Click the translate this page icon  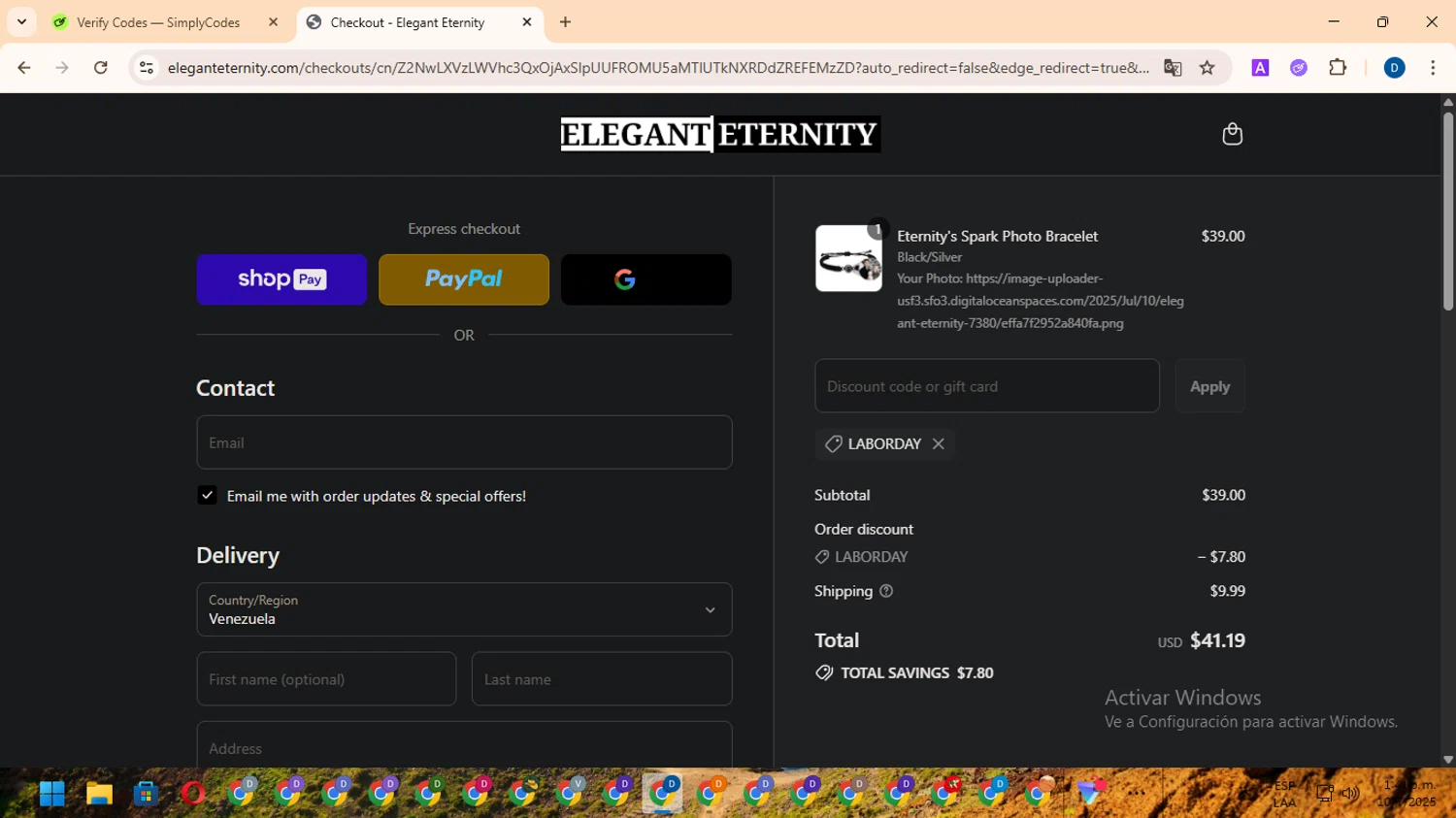tap(1173, 68)
